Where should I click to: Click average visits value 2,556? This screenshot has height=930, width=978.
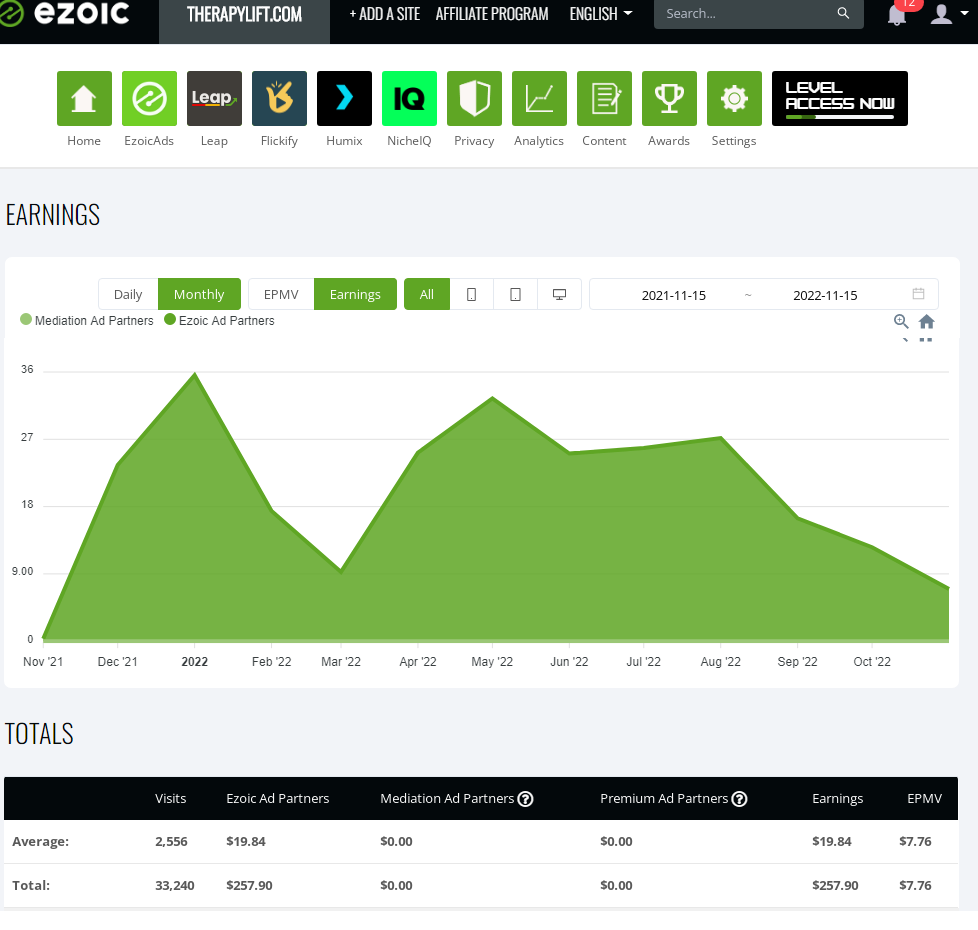pos(171,841)
